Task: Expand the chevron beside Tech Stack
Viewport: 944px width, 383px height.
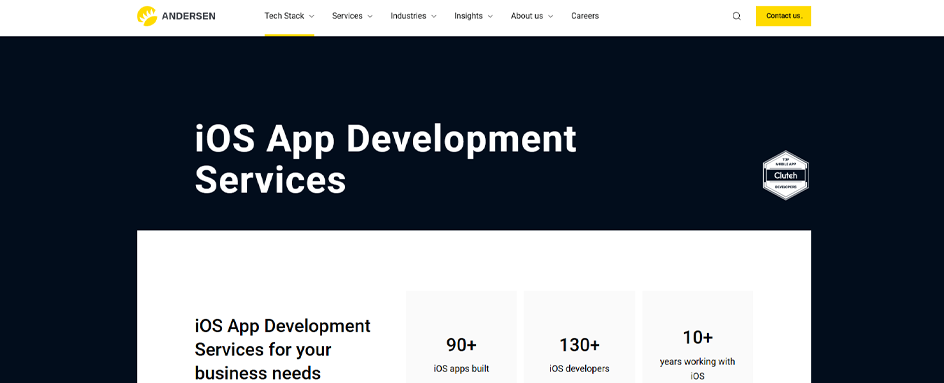Action: [311, 17]
